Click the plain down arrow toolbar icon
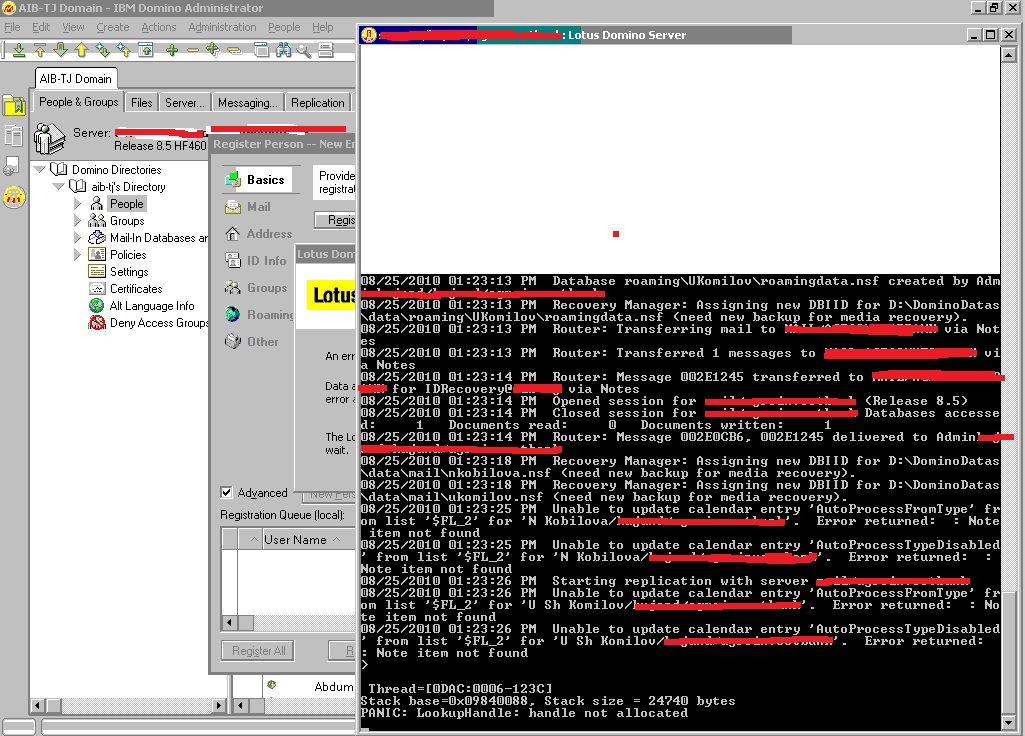This screenshot has width=1025, height=736. click(x=61, y=50)
